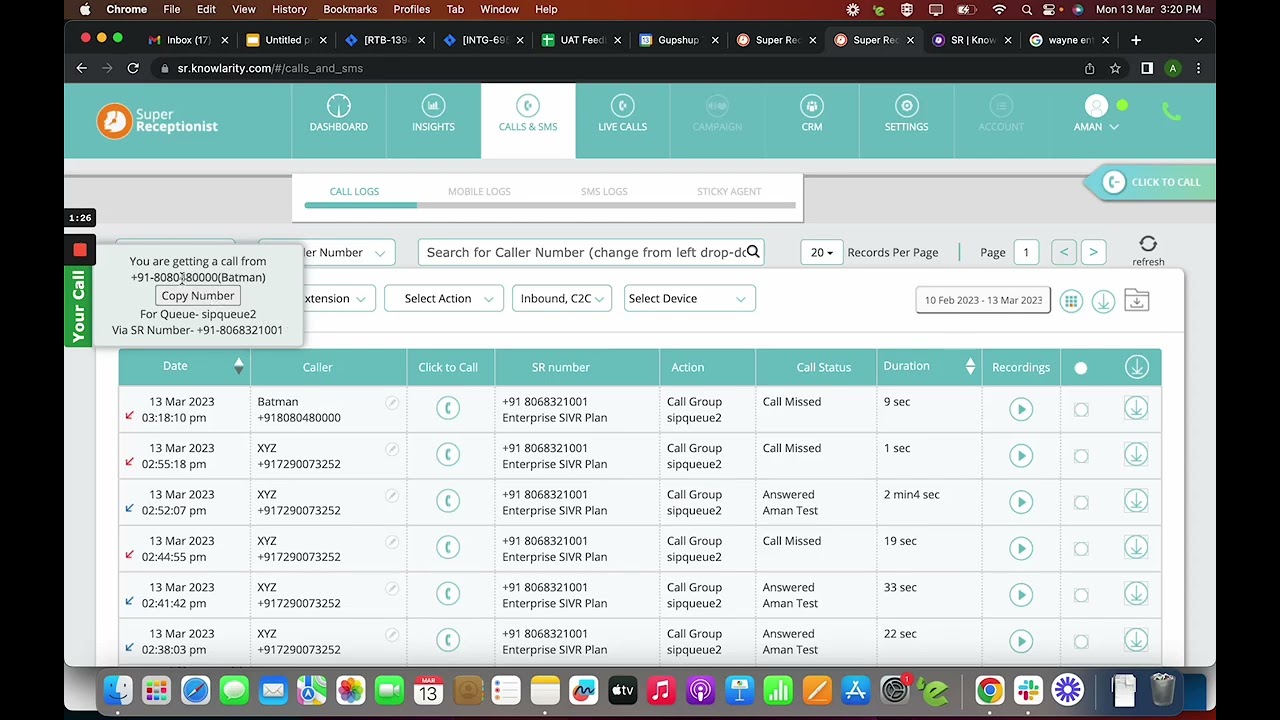Play recording for the 33 sec call

tap(1021, 595)
